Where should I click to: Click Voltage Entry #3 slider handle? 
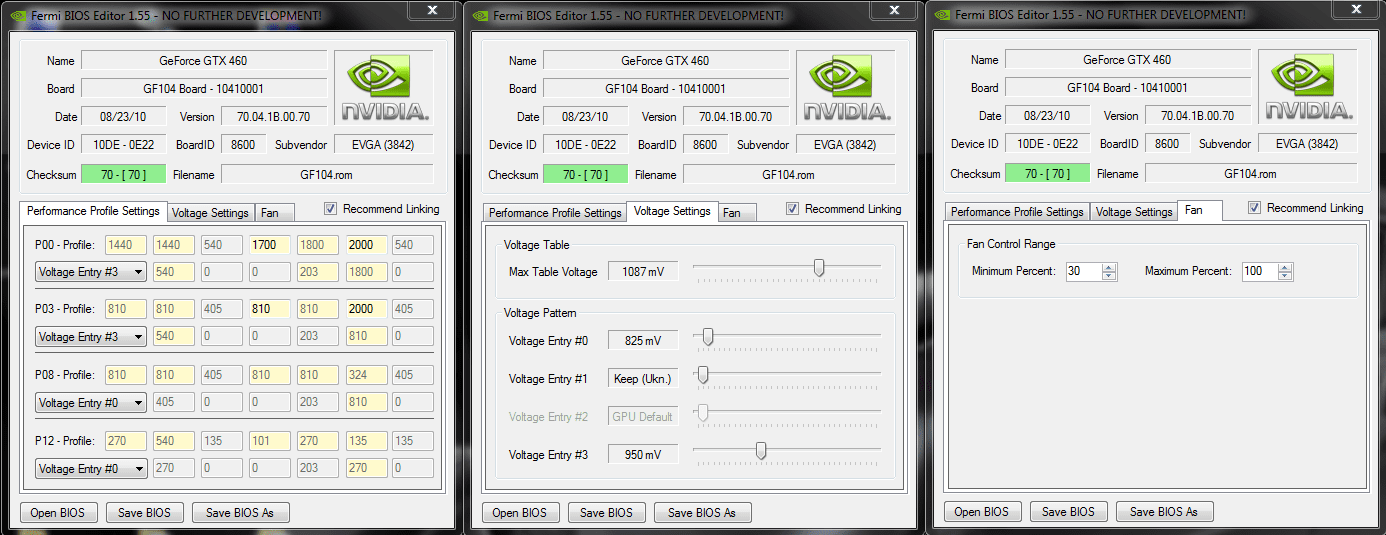pyautogui.click(x=761, y=451)
